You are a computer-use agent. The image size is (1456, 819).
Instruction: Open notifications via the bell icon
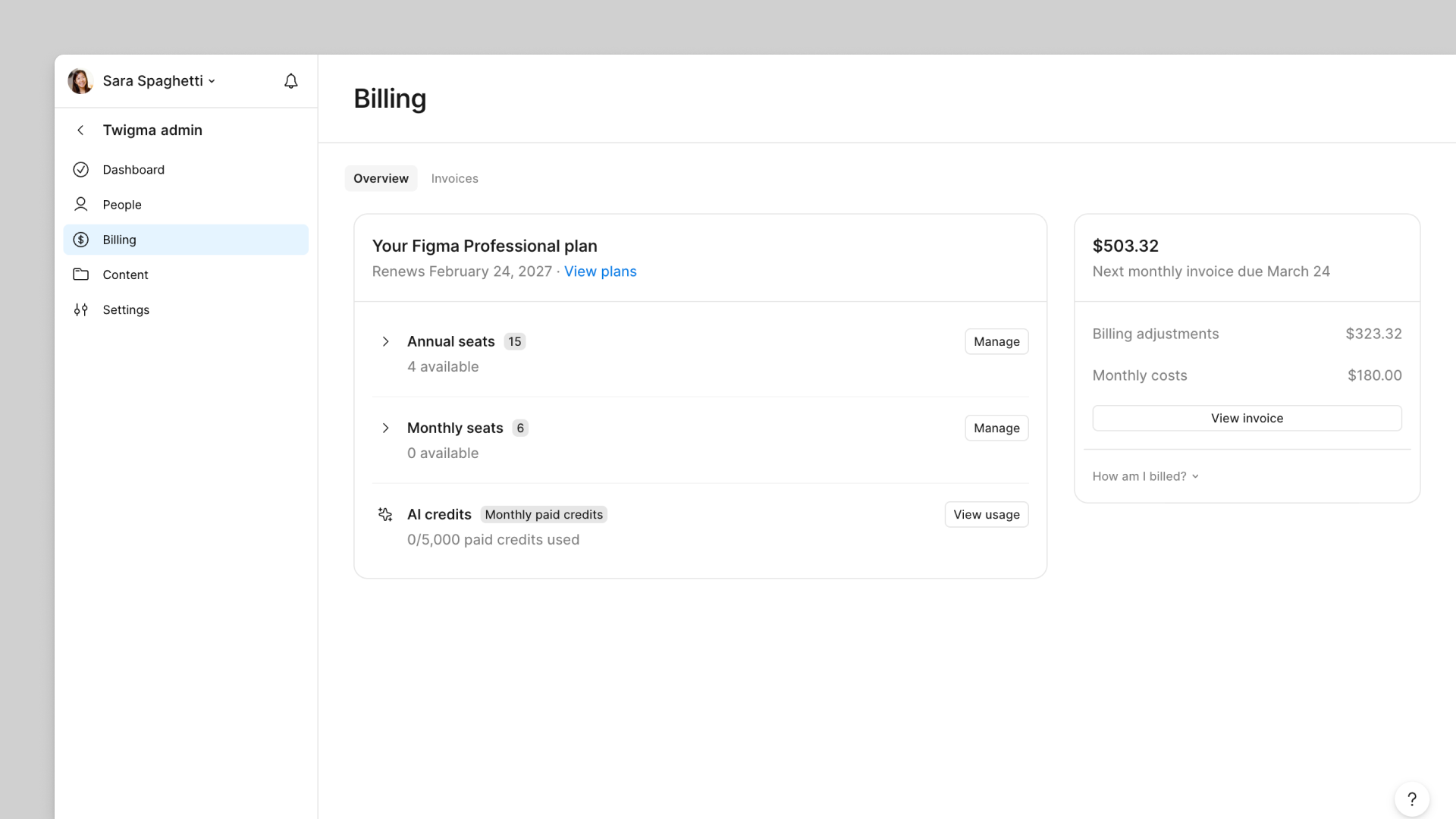(290, 80)
